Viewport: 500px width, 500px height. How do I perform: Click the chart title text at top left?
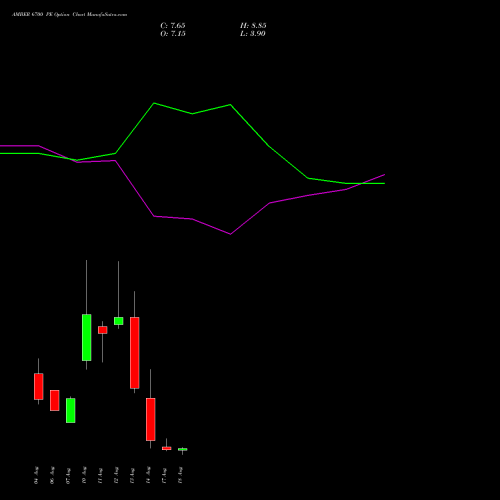pos(69,15)
